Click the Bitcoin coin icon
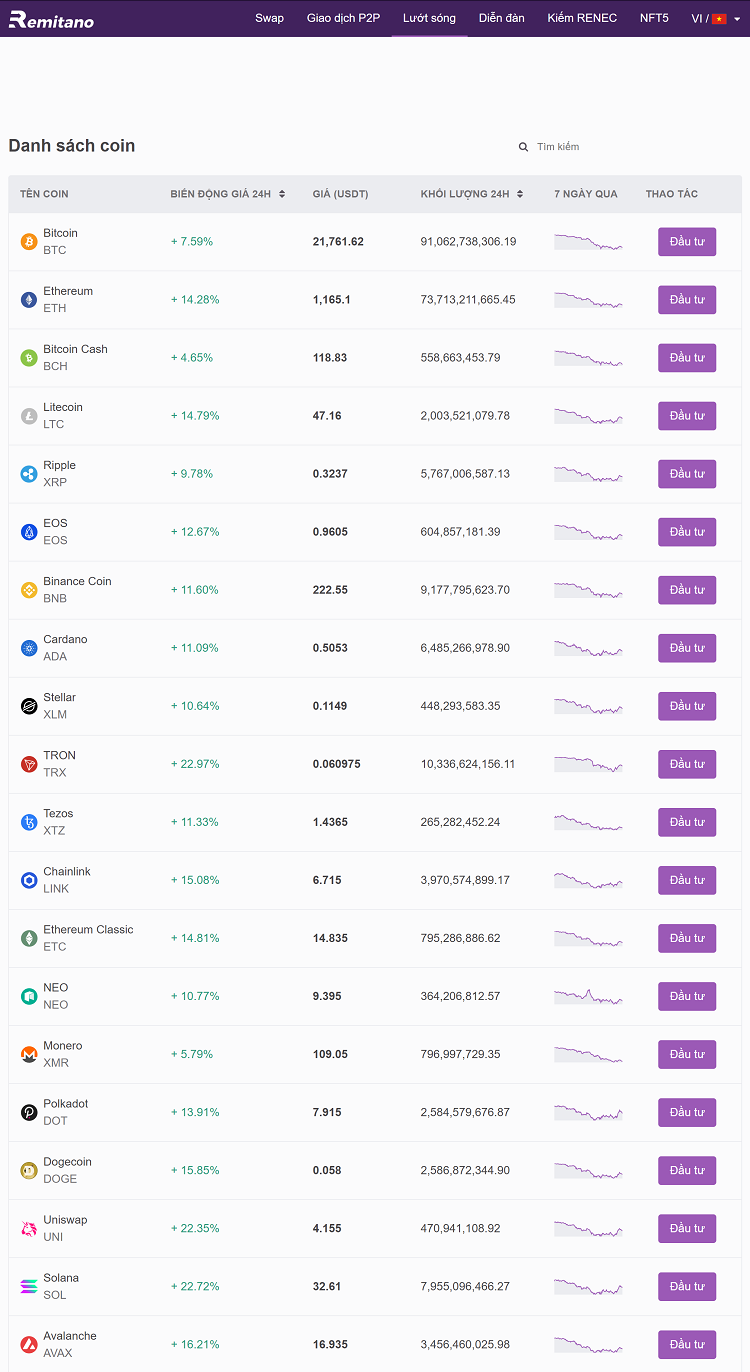The image size is (750, 1372). (29, 242)
